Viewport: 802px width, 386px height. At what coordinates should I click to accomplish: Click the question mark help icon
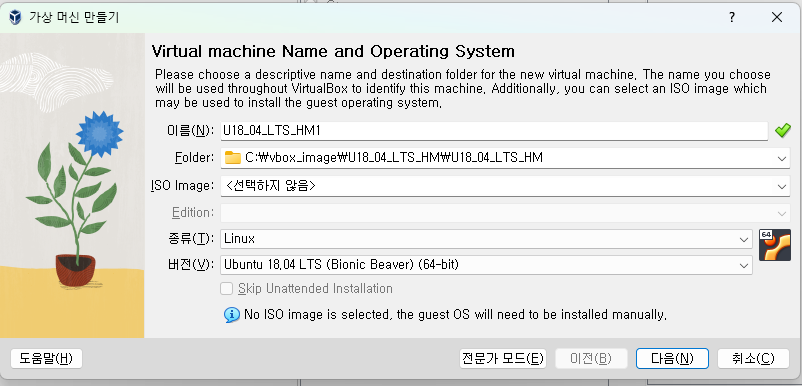[732, 17]
